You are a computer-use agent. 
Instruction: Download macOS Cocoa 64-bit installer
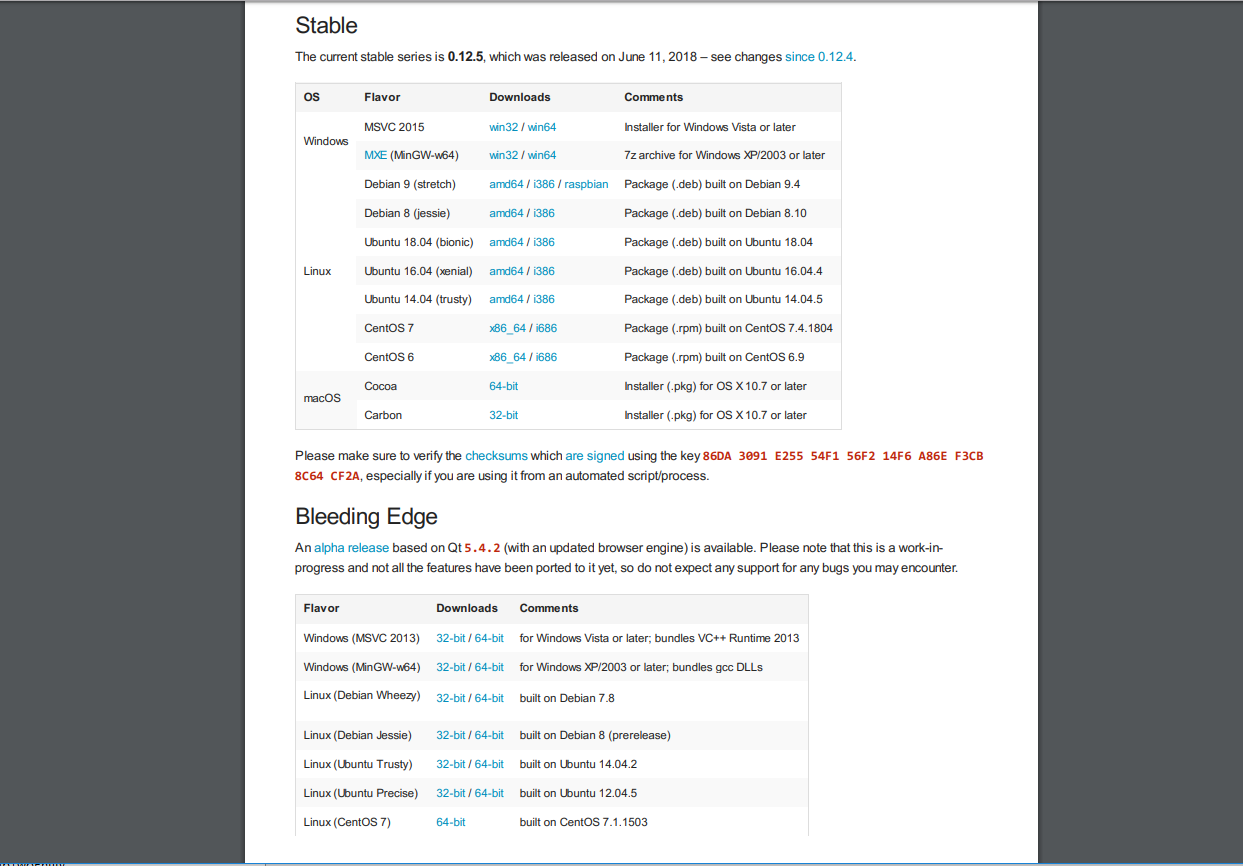click(x=504, y=386)
